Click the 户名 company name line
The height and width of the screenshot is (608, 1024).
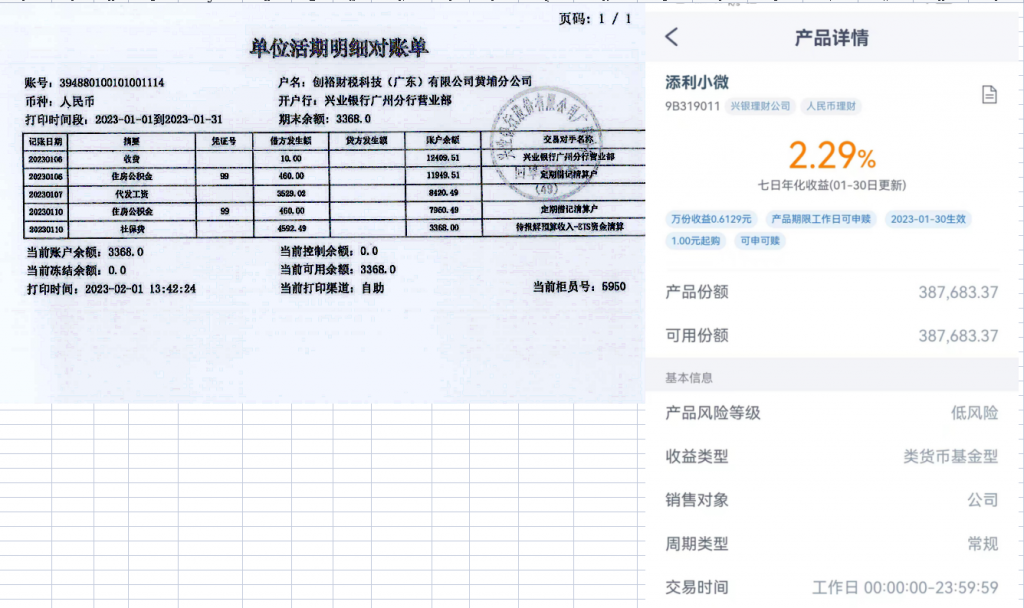pos(406,82)
